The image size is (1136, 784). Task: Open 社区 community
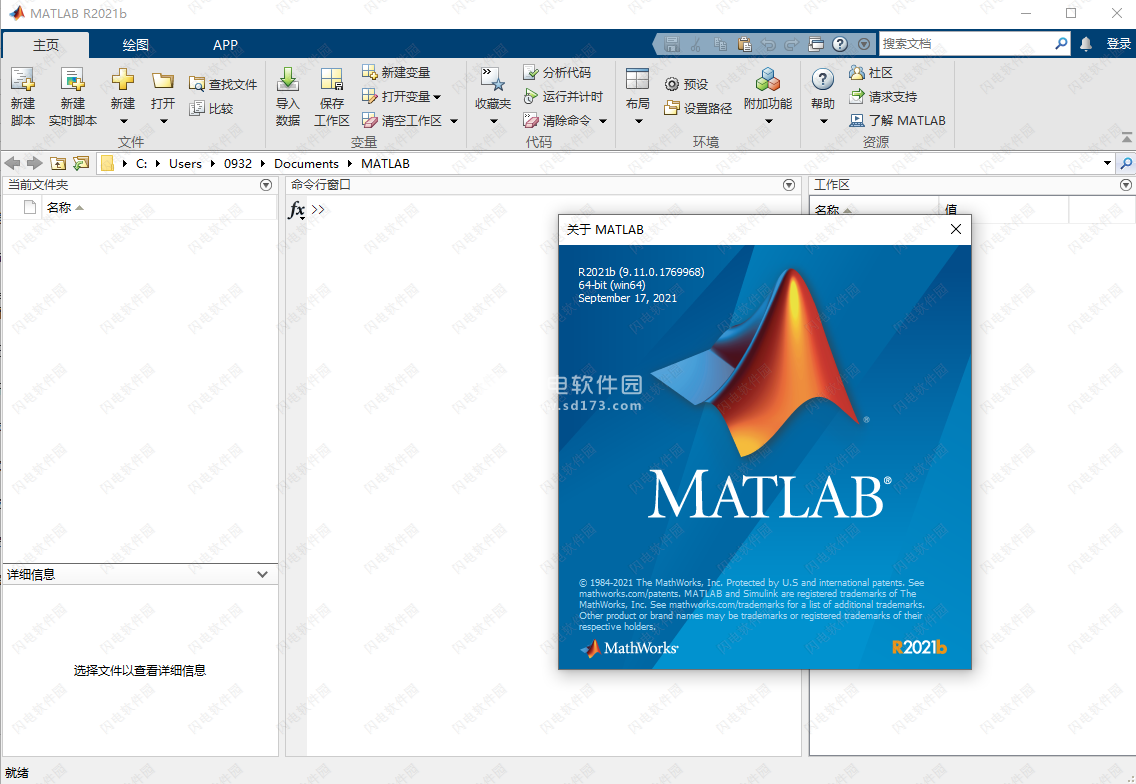click(871, 72)
